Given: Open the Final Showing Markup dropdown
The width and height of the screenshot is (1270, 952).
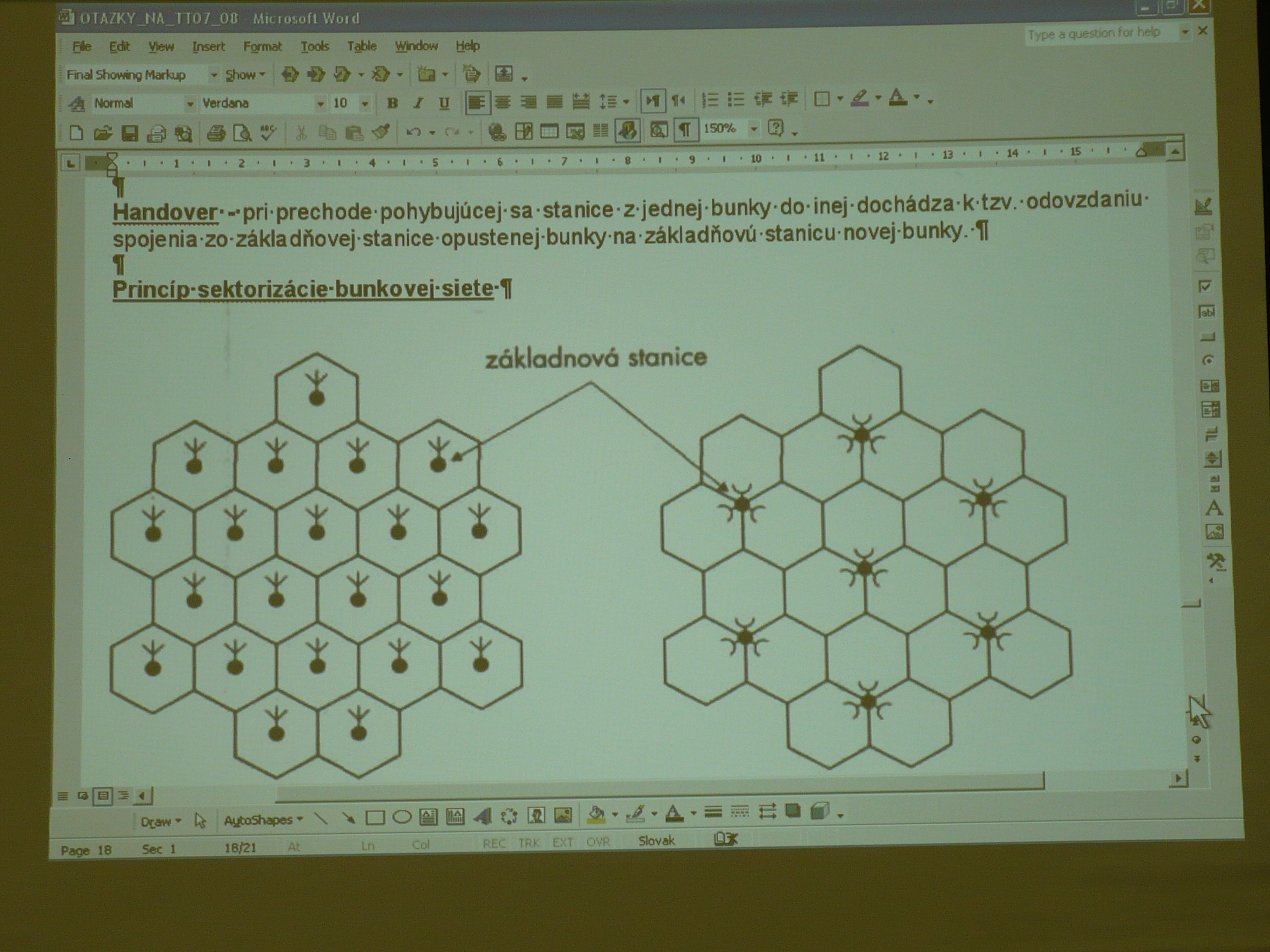Looking at the screenshot, I should (x=214, y=75).
